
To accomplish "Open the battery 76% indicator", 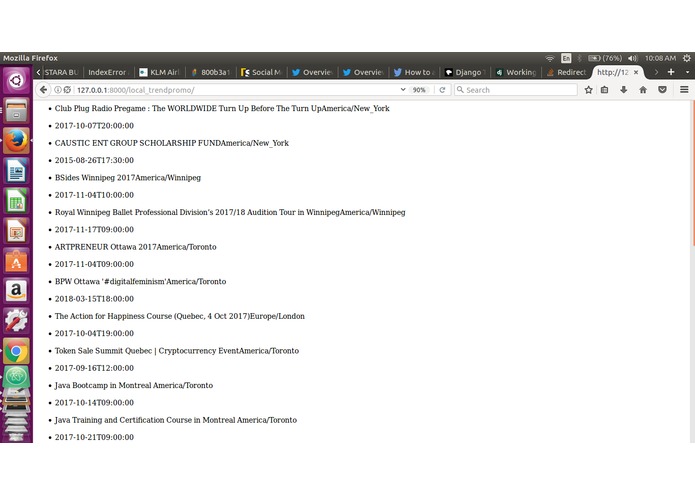I will click(605, 58).
